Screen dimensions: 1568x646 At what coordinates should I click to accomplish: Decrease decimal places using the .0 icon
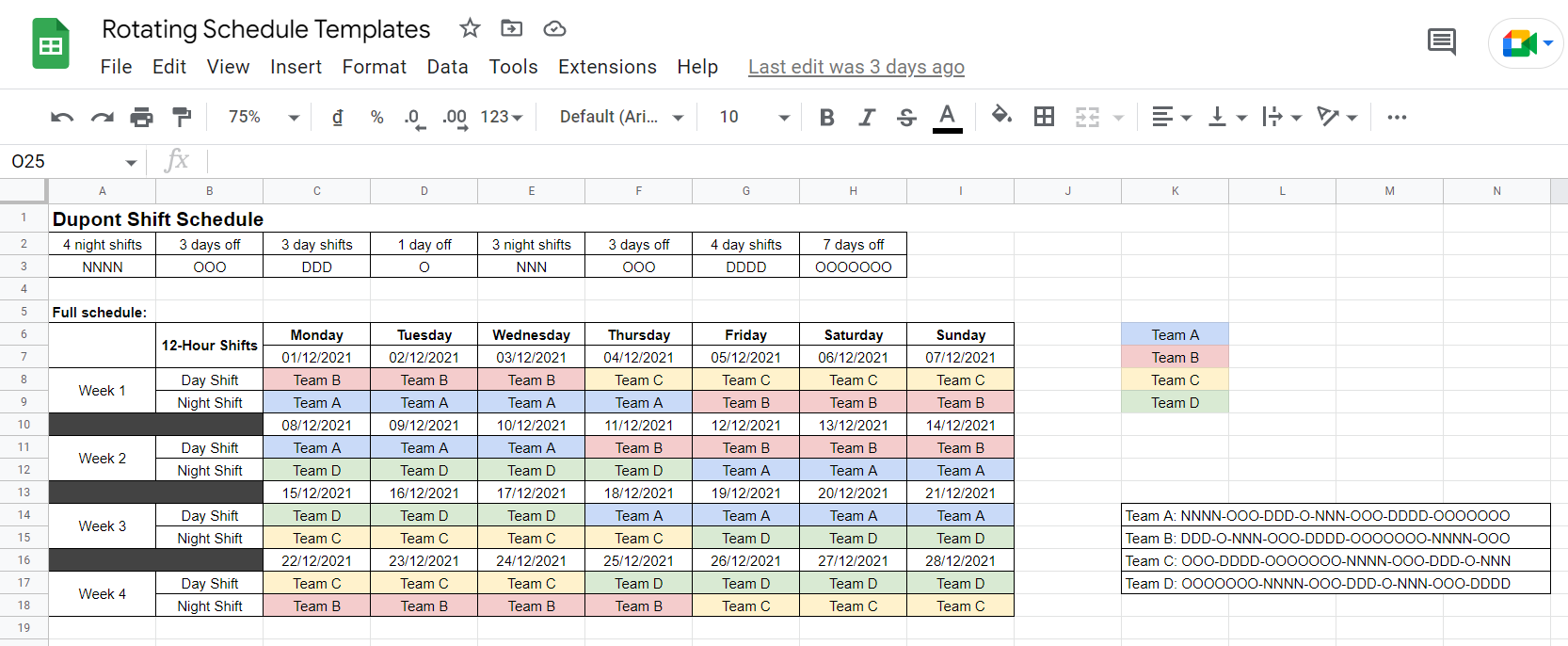point(412,116)
